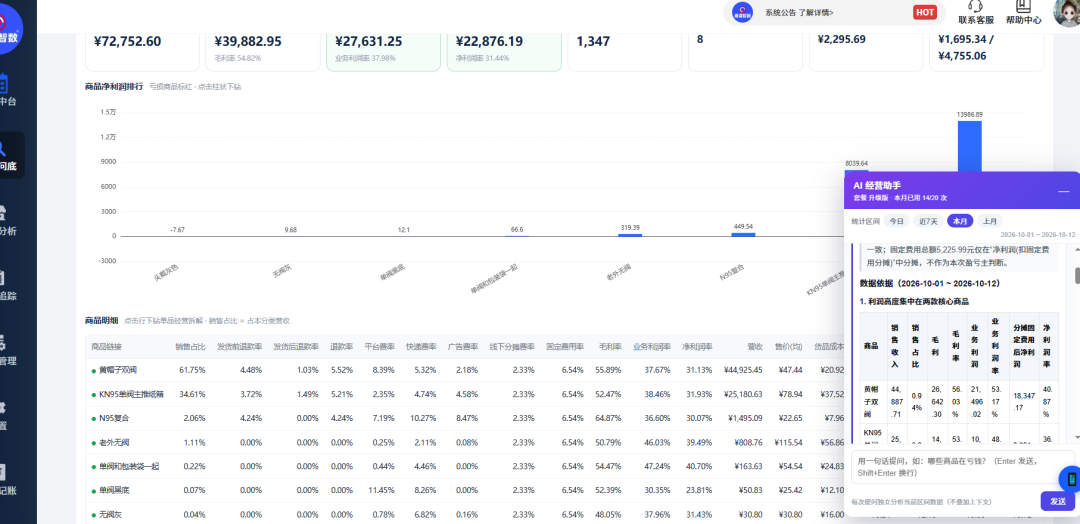Click the ¥39,882.95 gross profit card
This screenshot has width=1080, height=524.
(263, 52)
